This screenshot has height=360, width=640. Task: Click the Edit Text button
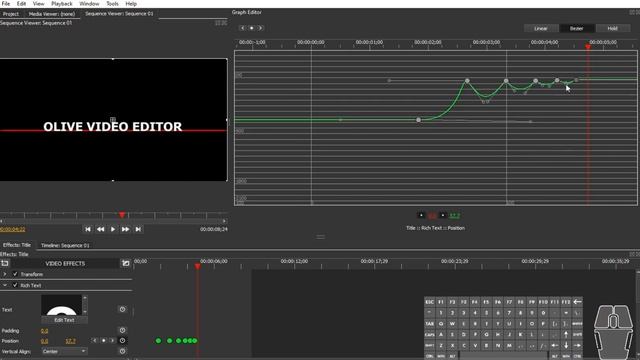[x=64, y=320]
